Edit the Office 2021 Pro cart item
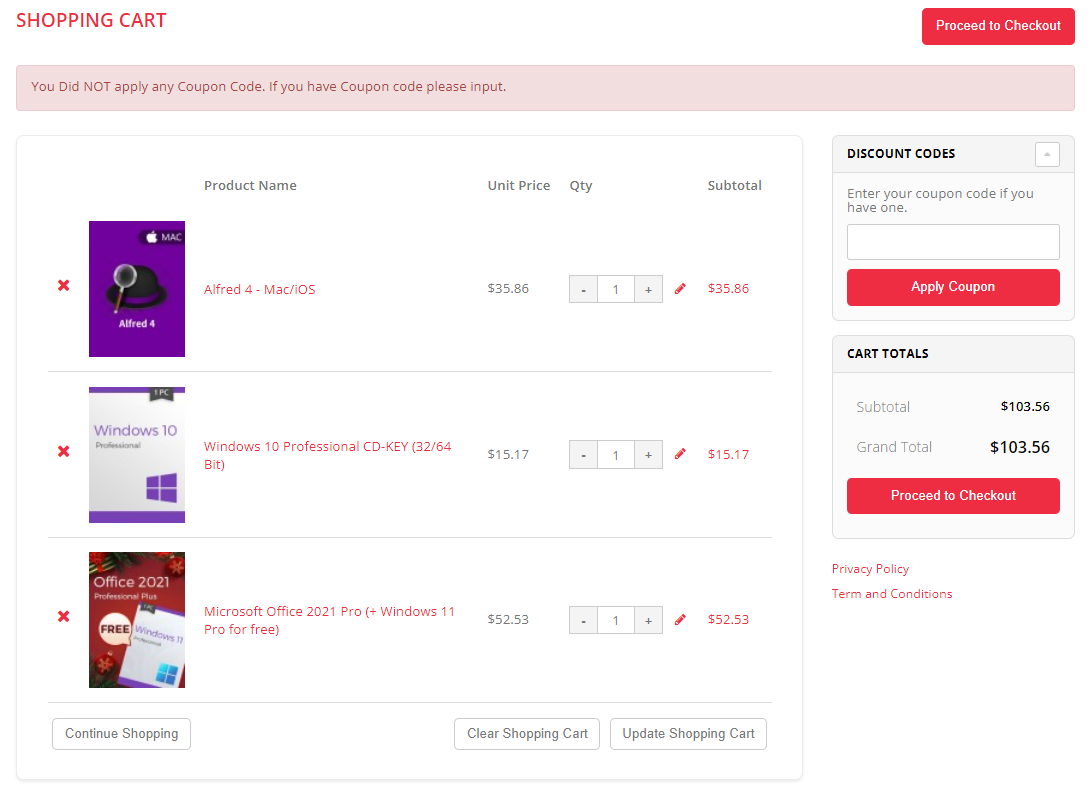This screenshot has width=1092, height=790. click(x=681, y=620)
